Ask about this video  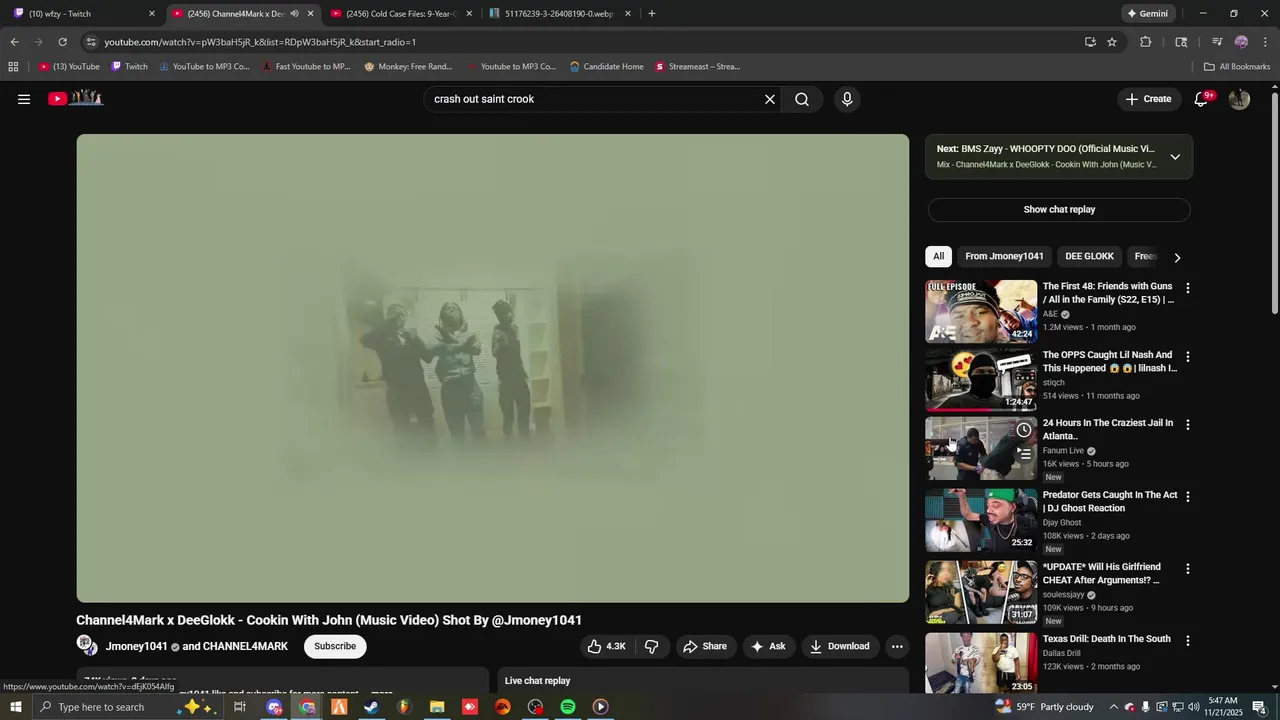[768, 646]
